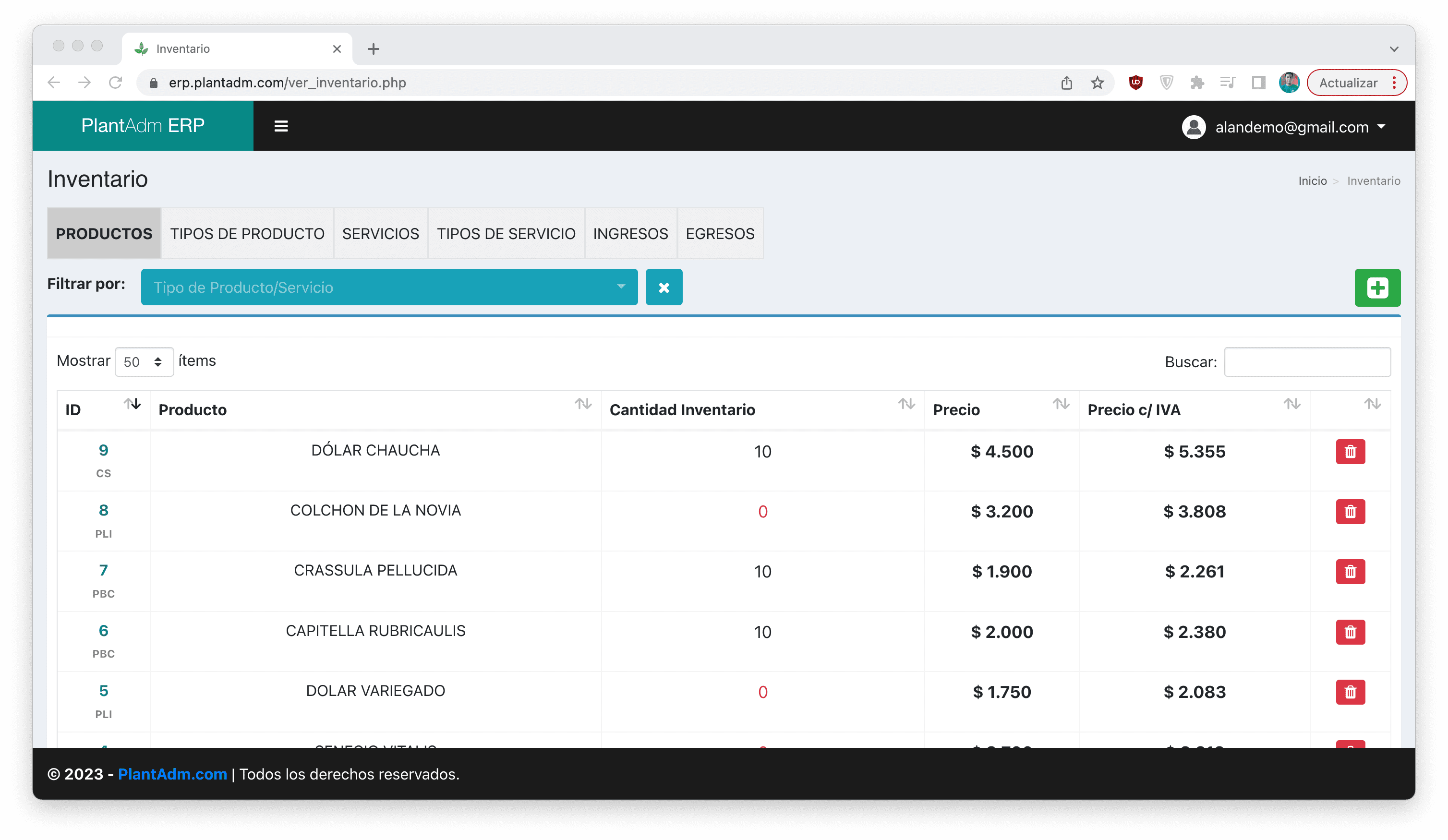Screen dimensions: 1448x840
Task: Click the hamburger menu sidebar toggle
Action: point(281,126)
